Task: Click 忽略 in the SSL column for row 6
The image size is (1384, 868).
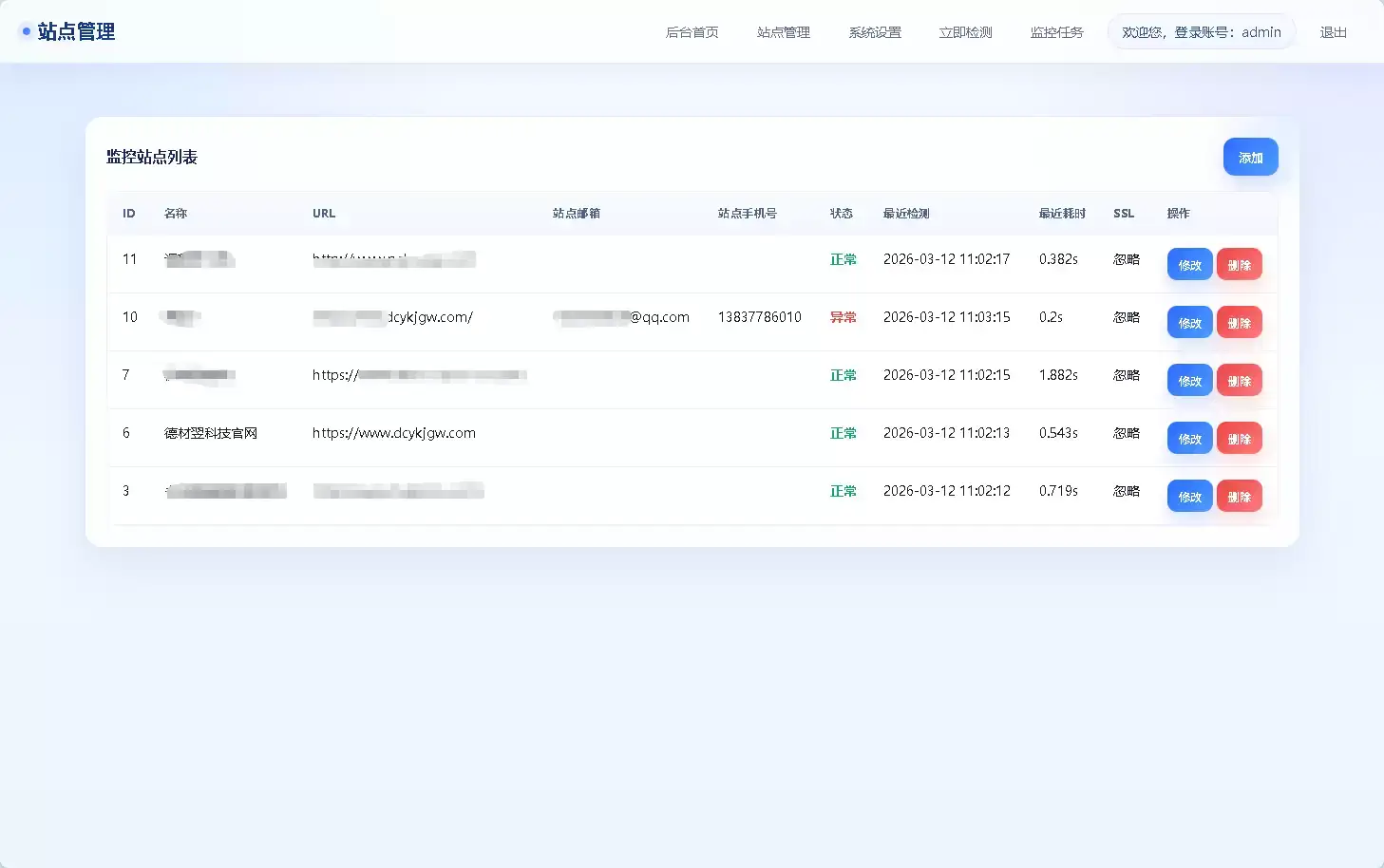Action: 1126,433
